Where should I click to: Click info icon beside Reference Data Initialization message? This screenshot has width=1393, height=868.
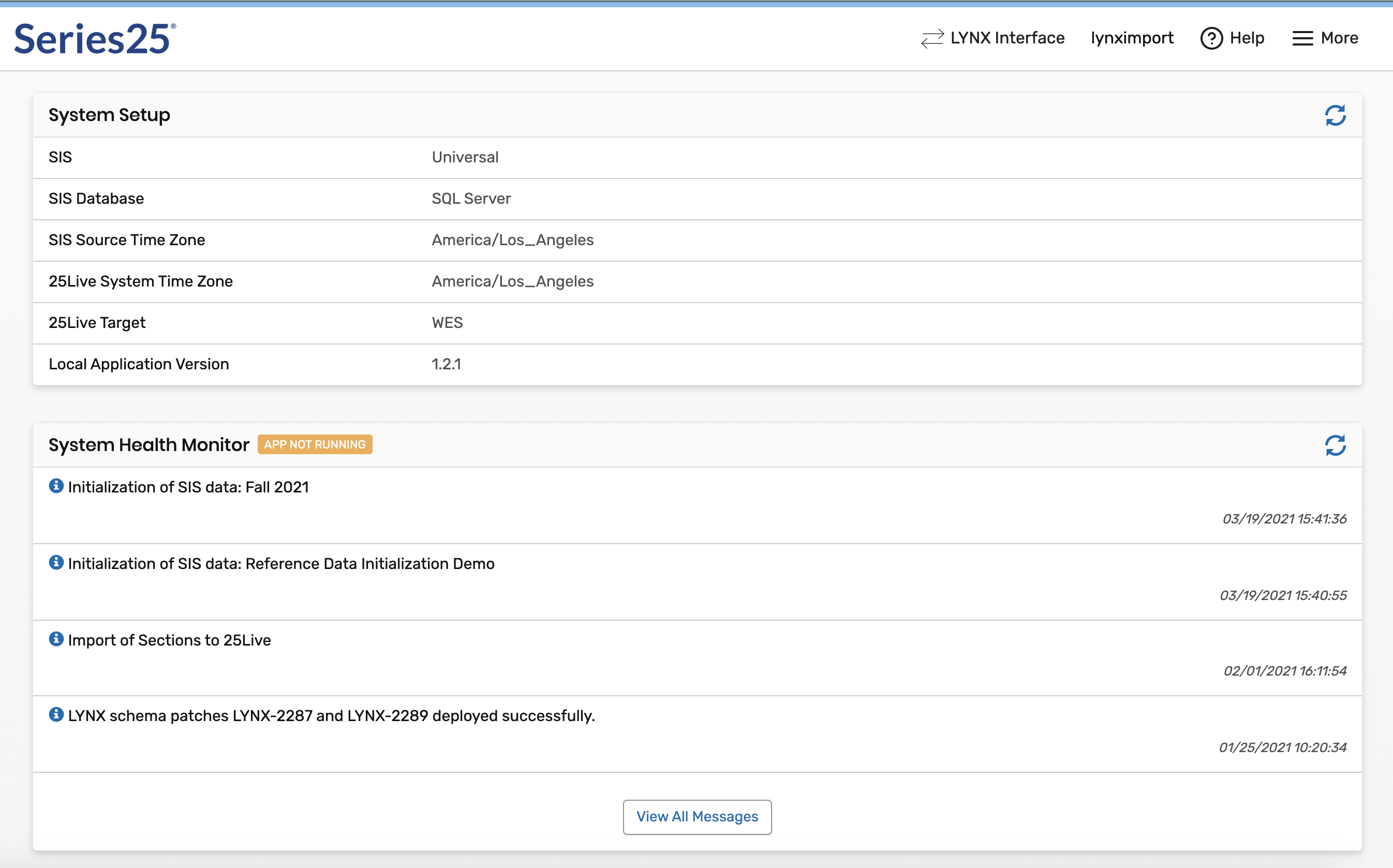tap(56, 563)
